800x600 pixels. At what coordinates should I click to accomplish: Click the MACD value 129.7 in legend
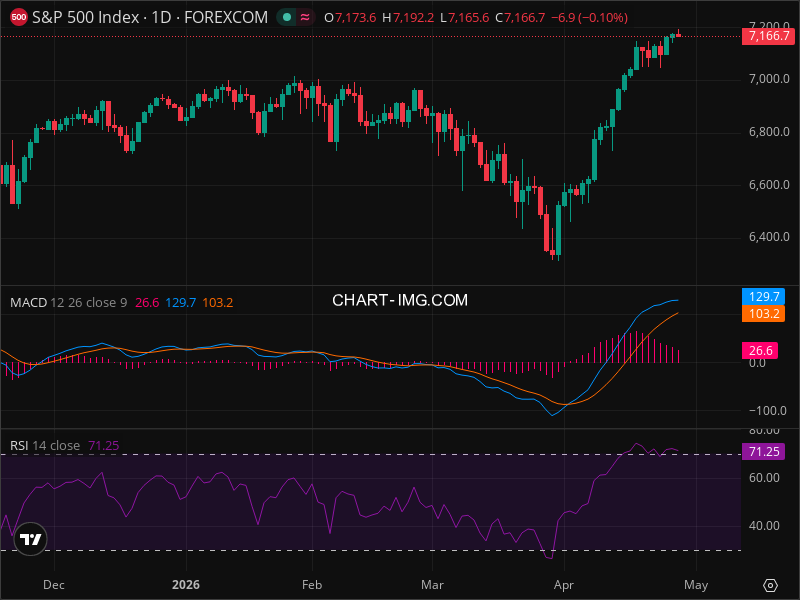click(x=181, y=303)
